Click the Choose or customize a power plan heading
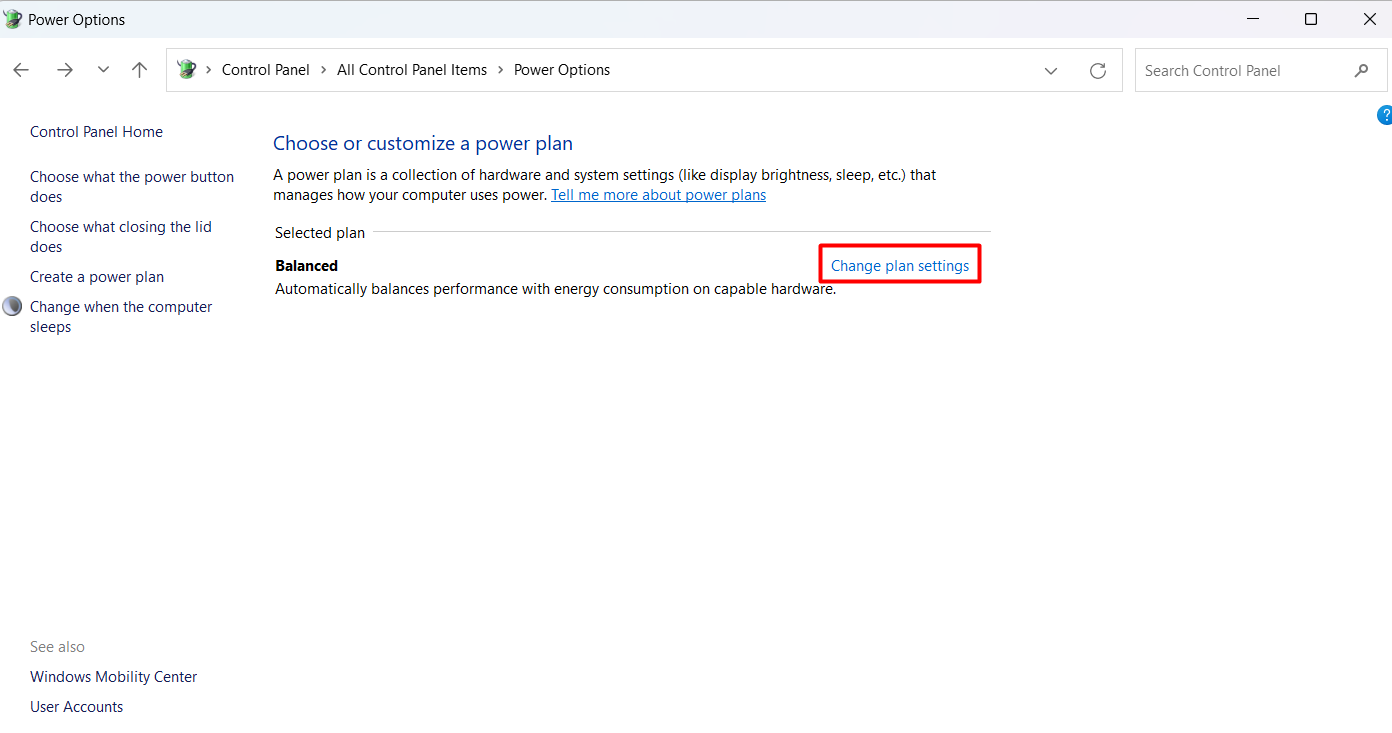The image size is (1392, 733). pyautogui.click(x=423, y=144)
